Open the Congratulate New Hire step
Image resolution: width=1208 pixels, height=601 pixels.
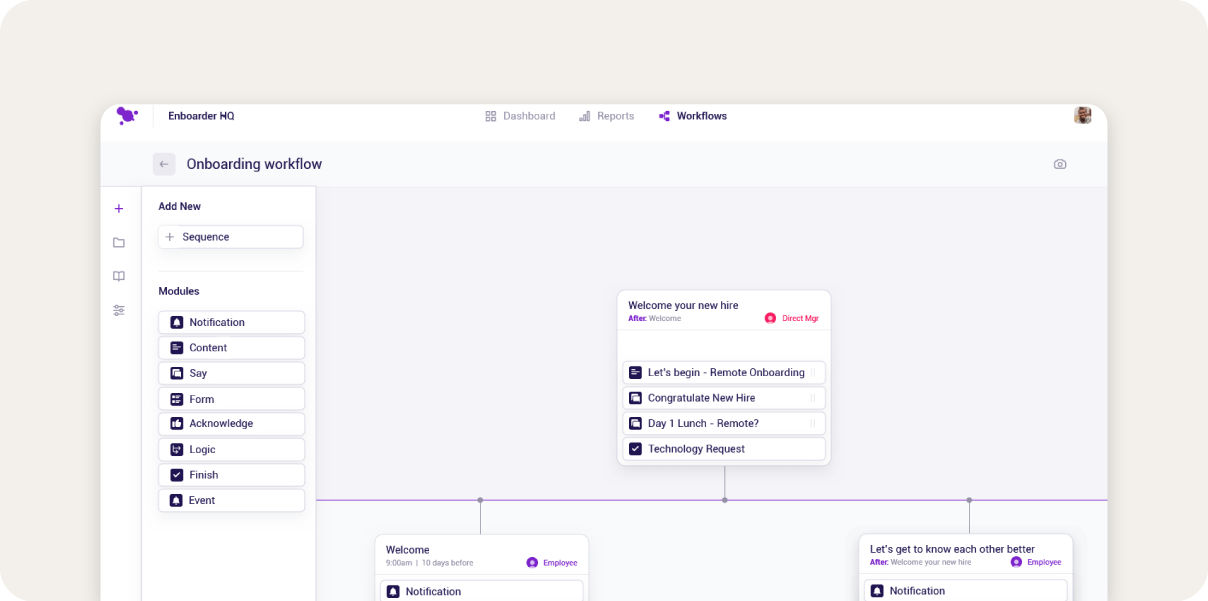coord(724,398)
